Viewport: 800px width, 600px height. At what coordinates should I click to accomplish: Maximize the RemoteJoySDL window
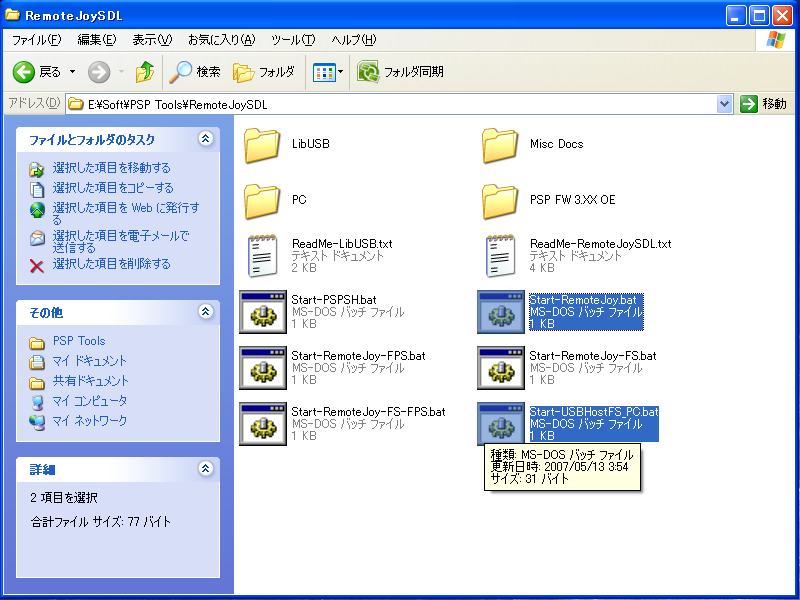[759, 16]
